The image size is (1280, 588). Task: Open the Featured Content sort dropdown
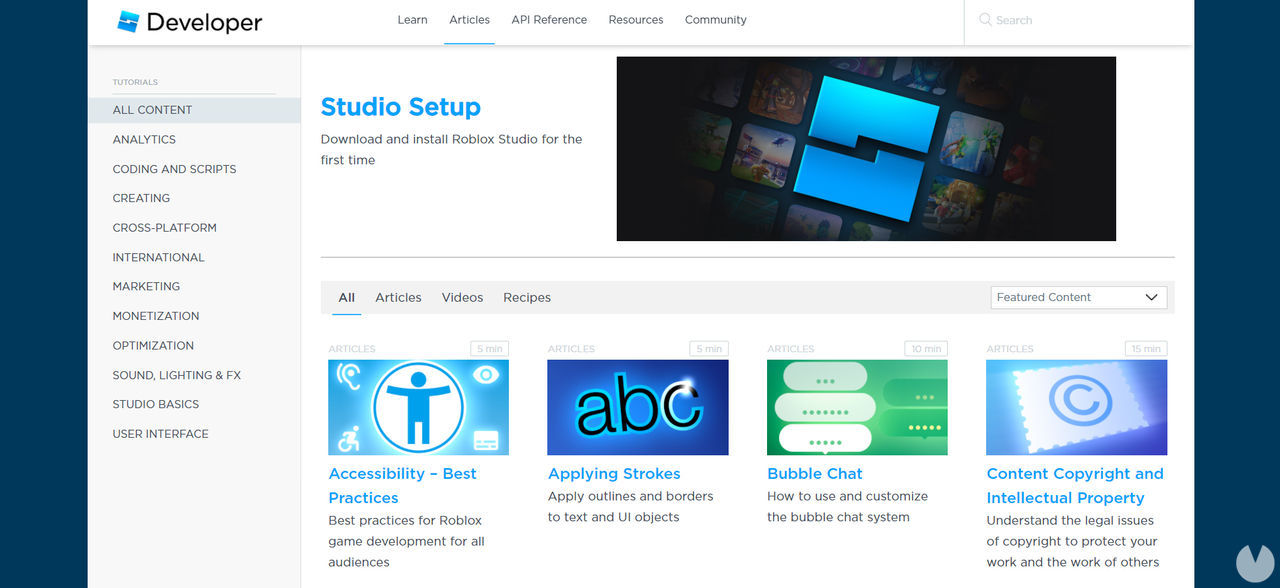[x=1079, y=297]
